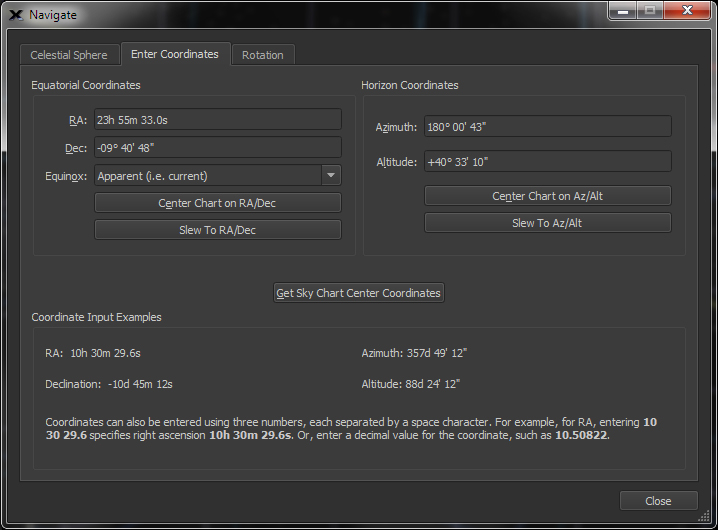Click the TheSkyX icon in title bar
This screenshot has width=718, height=530.
pos(16,15)
